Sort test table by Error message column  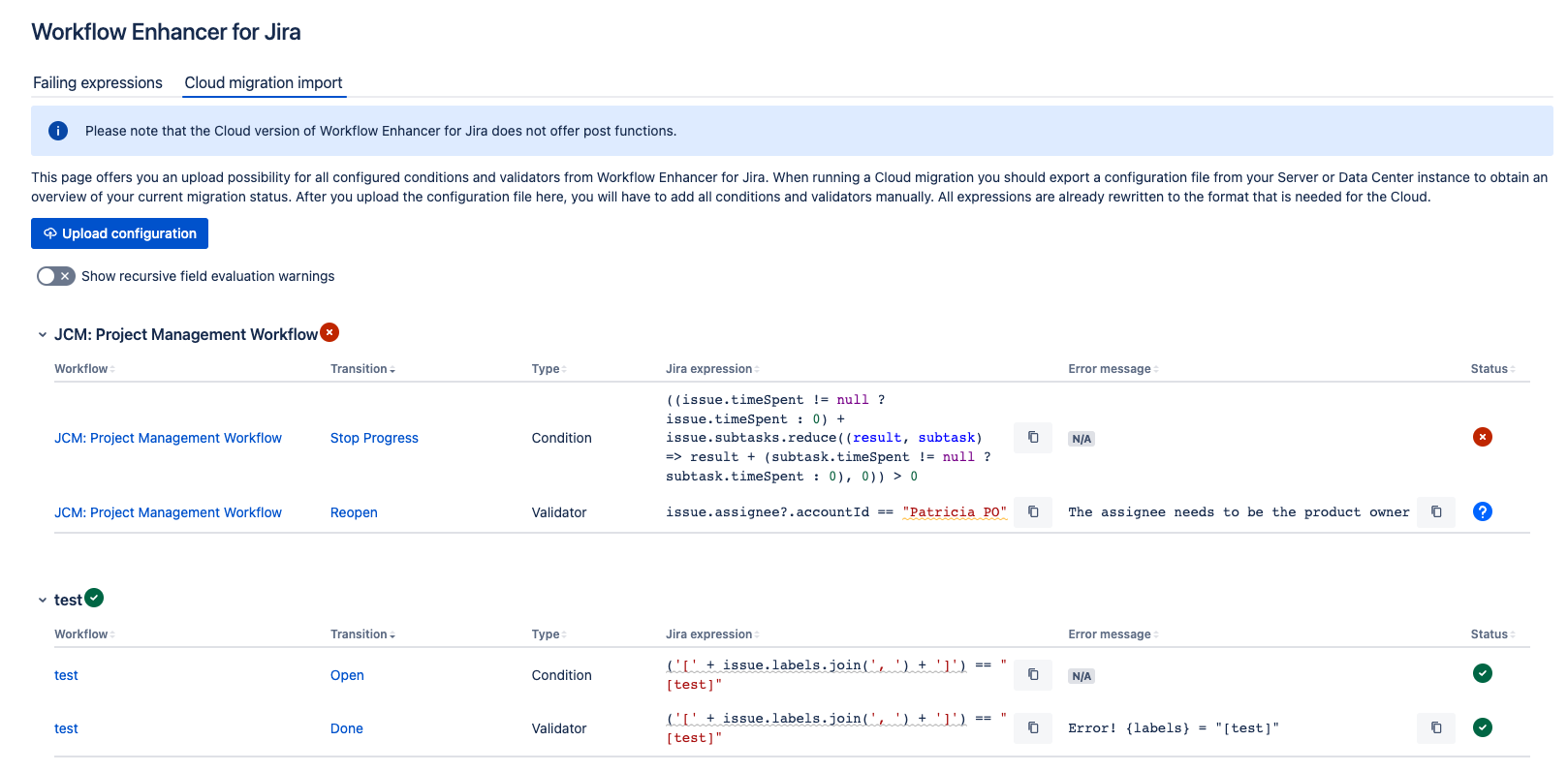point(1113,634)
